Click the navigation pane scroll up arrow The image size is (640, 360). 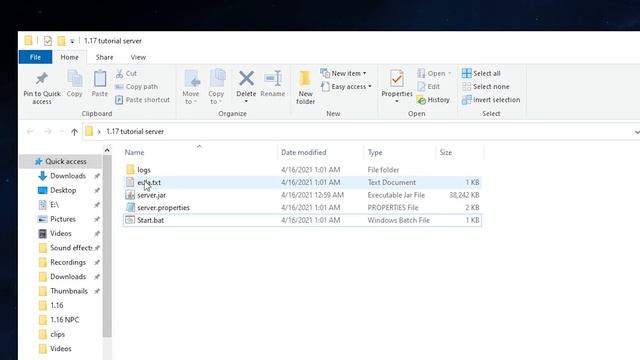coord(107,151)
